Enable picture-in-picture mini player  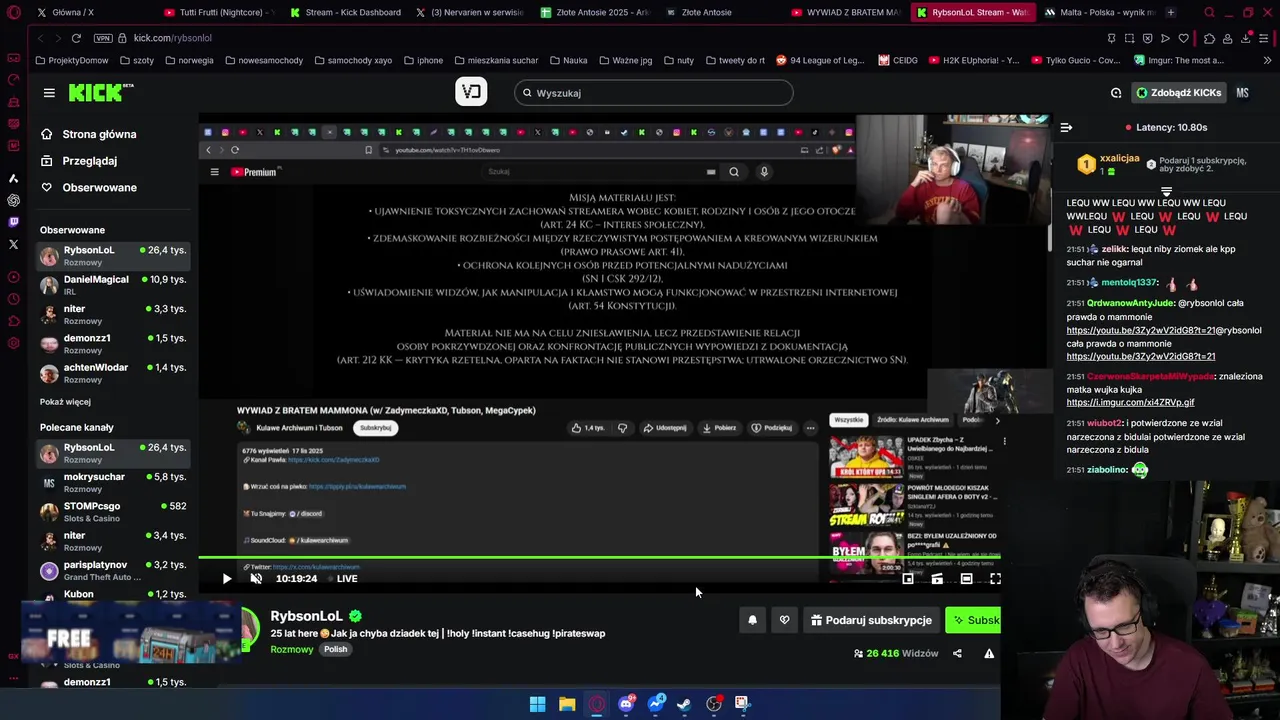[908, 579]
